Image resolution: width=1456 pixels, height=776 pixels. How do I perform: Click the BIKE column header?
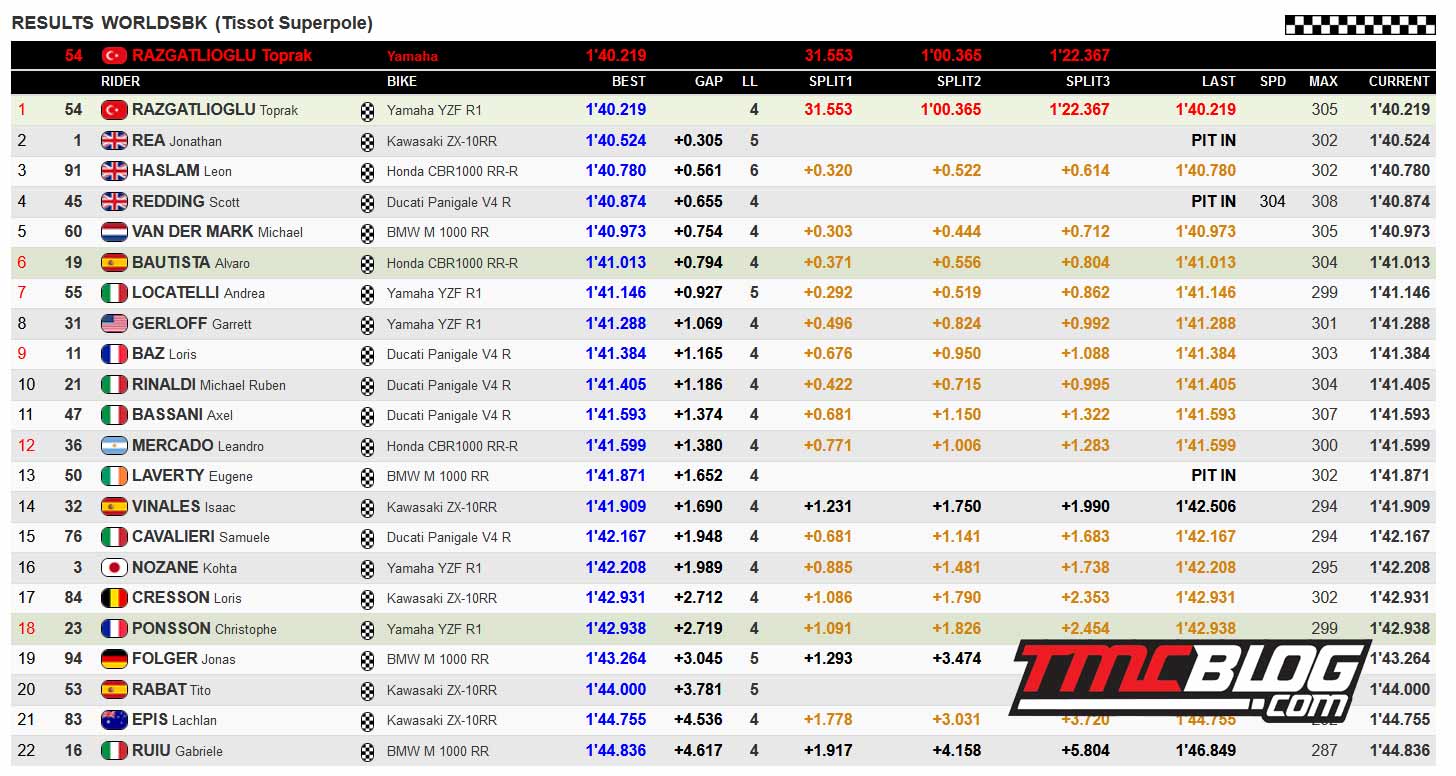402,81
